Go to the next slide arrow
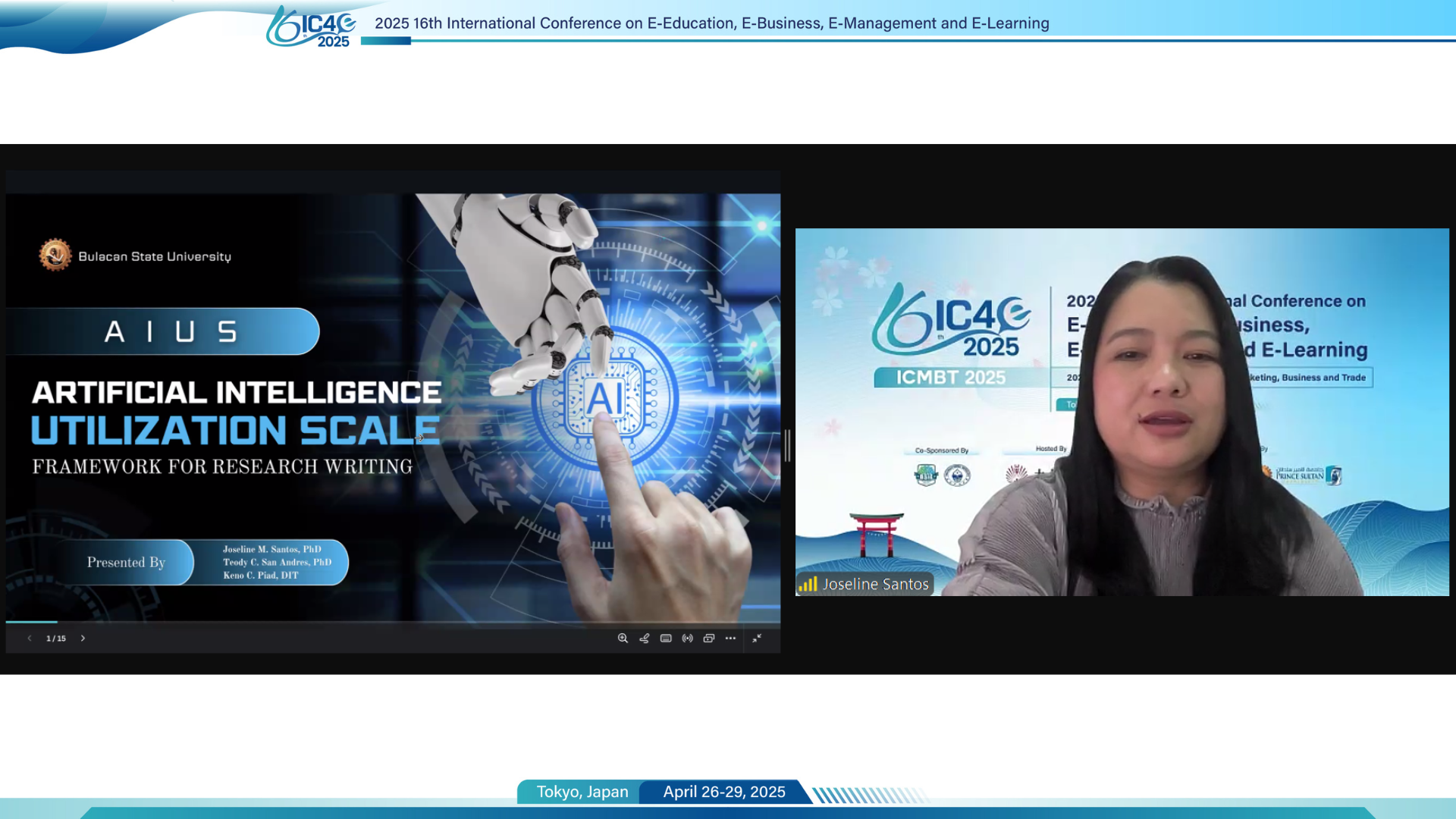The image size is (1456, 819). point(83,639)
